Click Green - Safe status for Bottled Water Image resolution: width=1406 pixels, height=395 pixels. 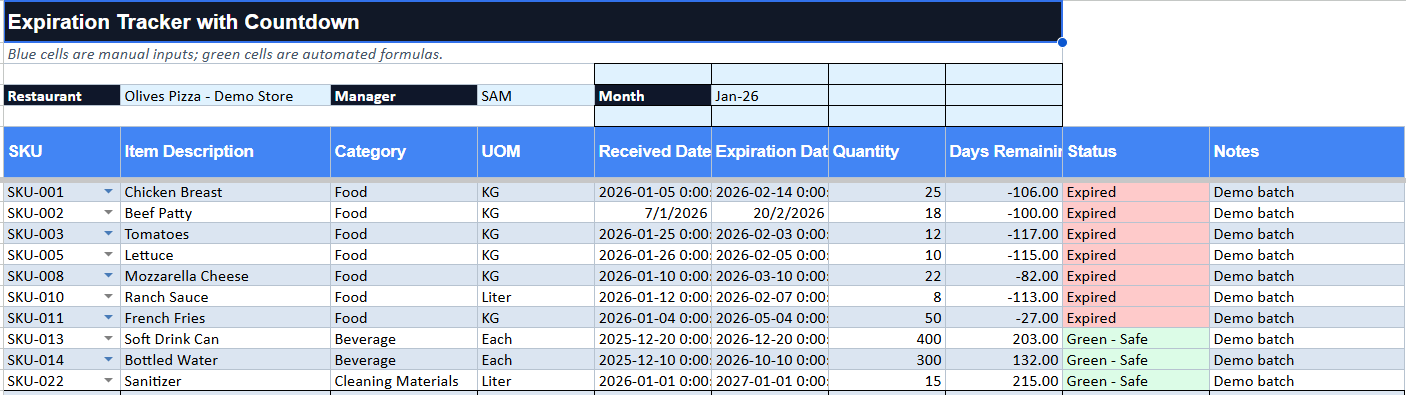coord(1136,360)
